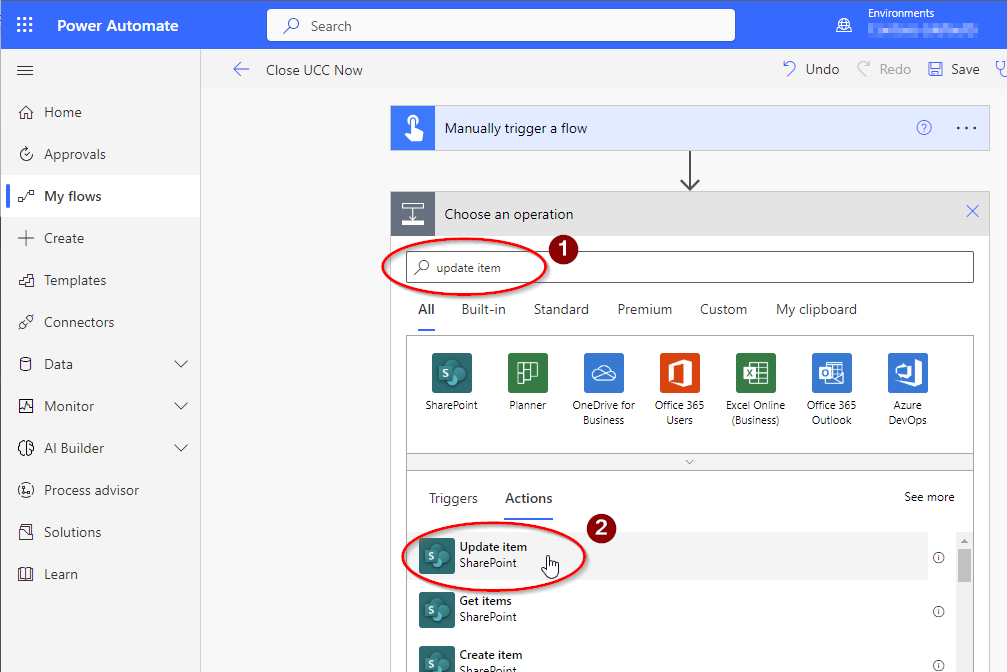Image resolution: width=1007 pixels, height=672 pixels.
Task: Switch to the All tab
Action: coord(426,310)
